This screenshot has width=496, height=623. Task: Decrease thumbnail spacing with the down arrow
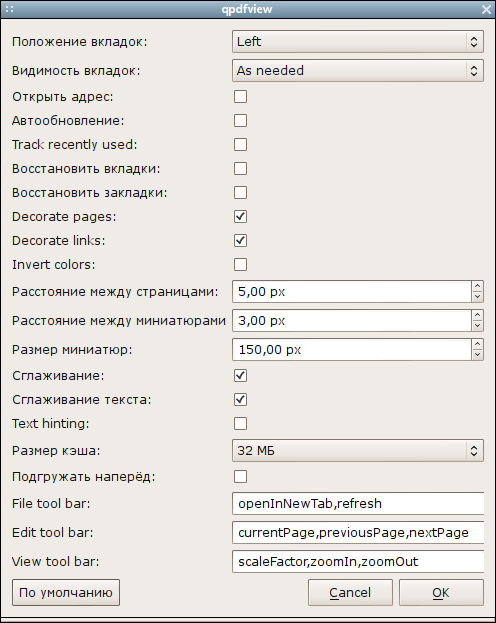pos(477,326)
